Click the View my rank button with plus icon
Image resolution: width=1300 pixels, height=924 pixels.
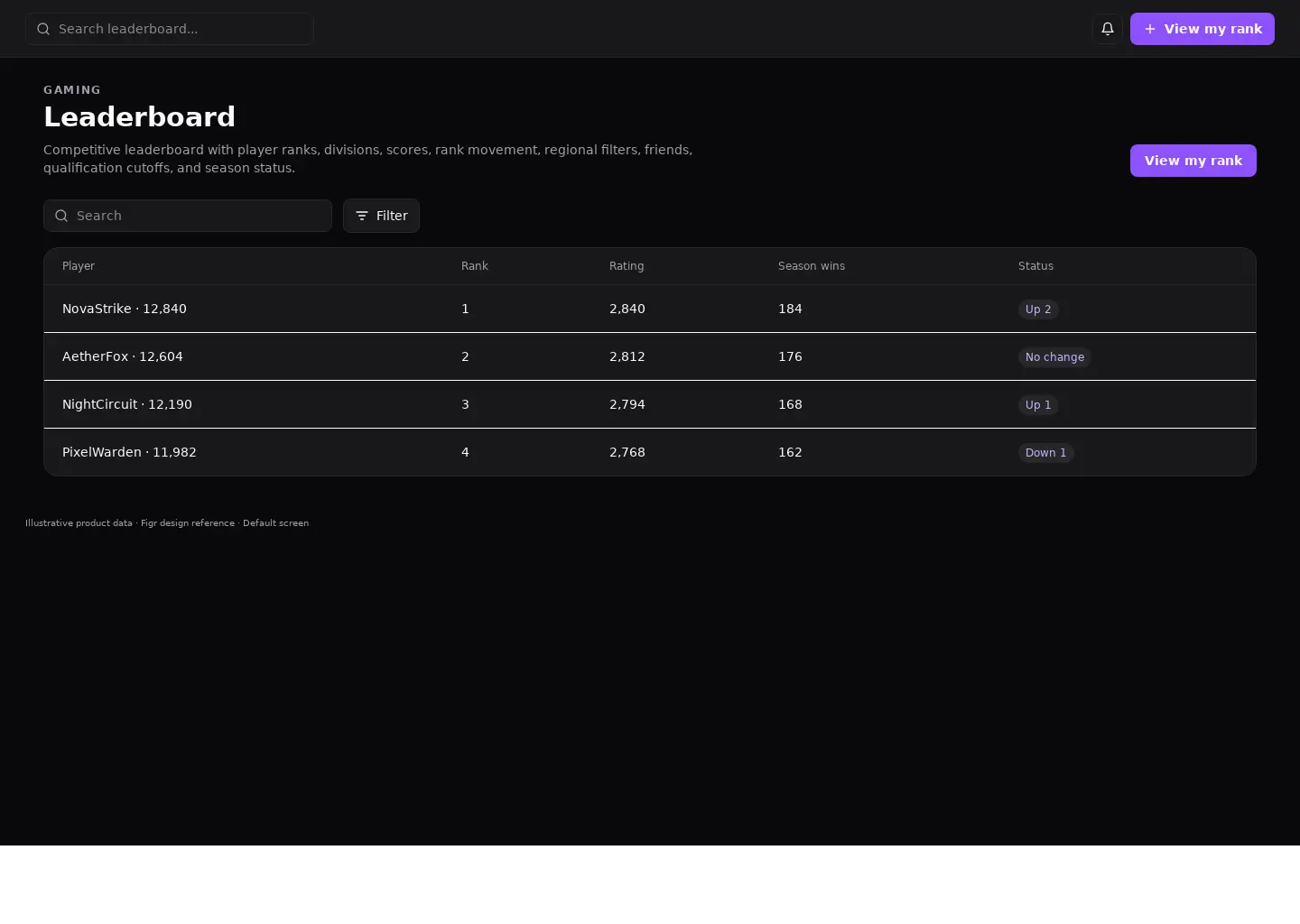tap(1202, 29)
